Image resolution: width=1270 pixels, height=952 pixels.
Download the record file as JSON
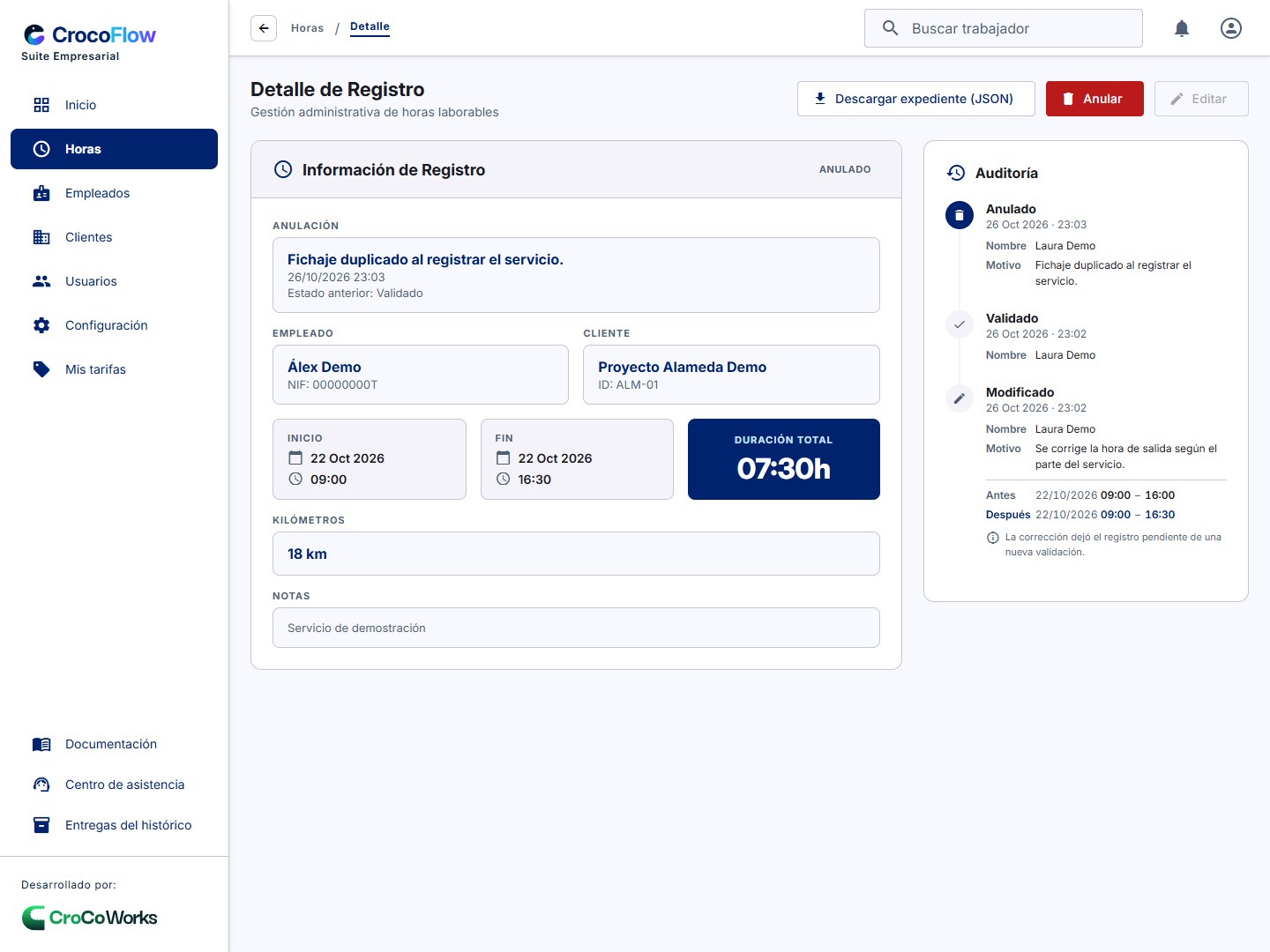click(x=916, y=99)
